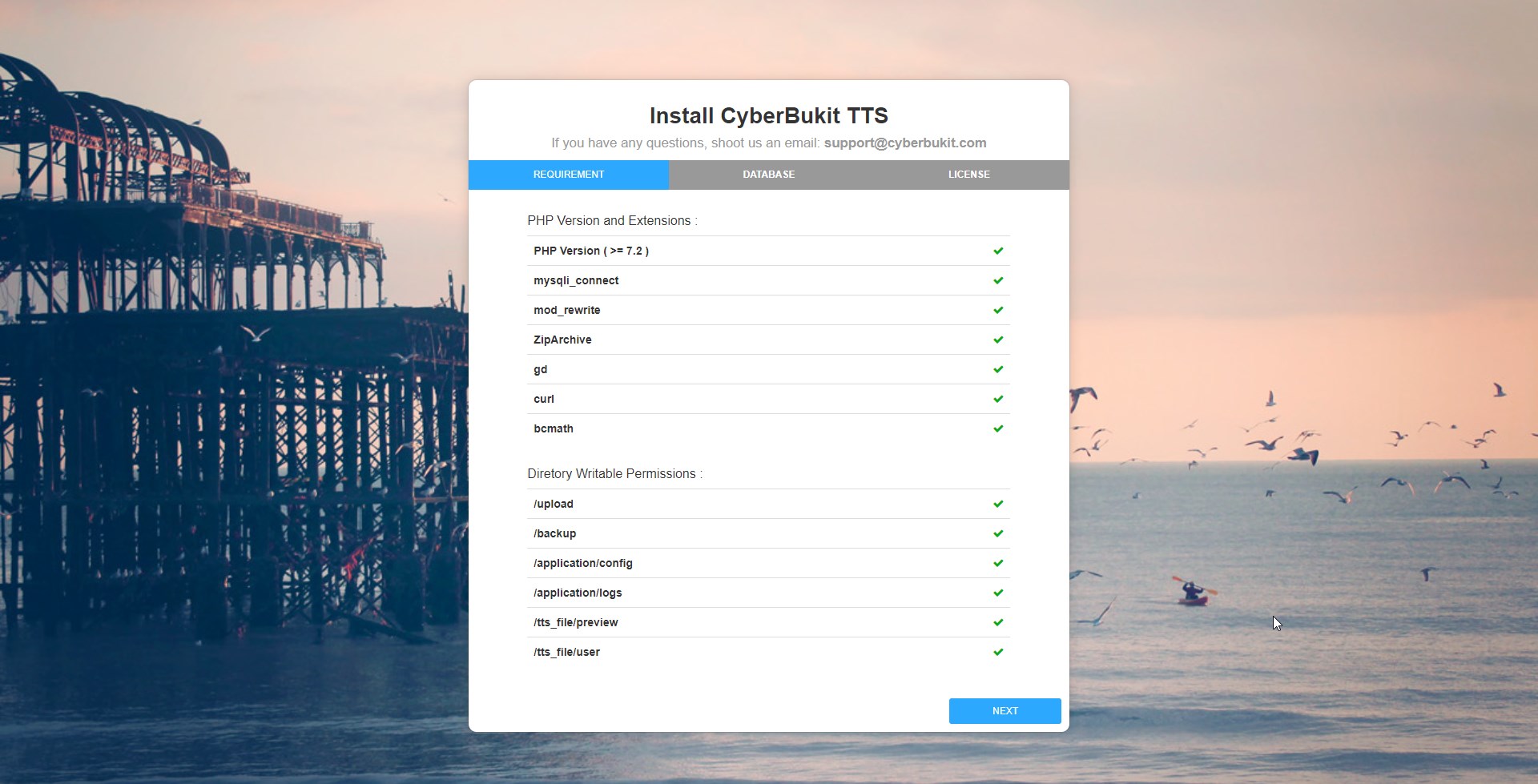Viewport: 1538px width, 784px height.
Task: Click the green checkmark for bcmath
Action: (x=998, y=428)
